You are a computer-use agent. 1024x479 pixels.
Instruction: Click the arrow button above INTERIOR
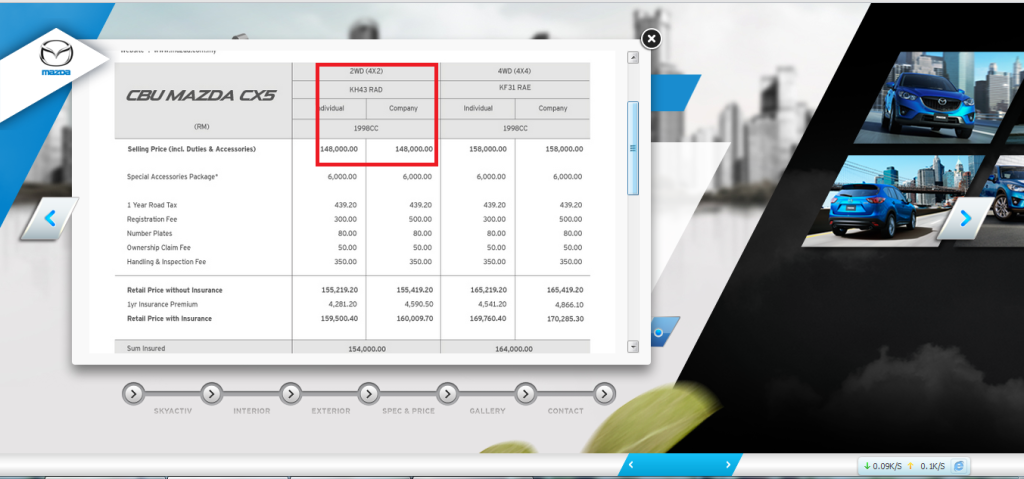pos(211,393)
